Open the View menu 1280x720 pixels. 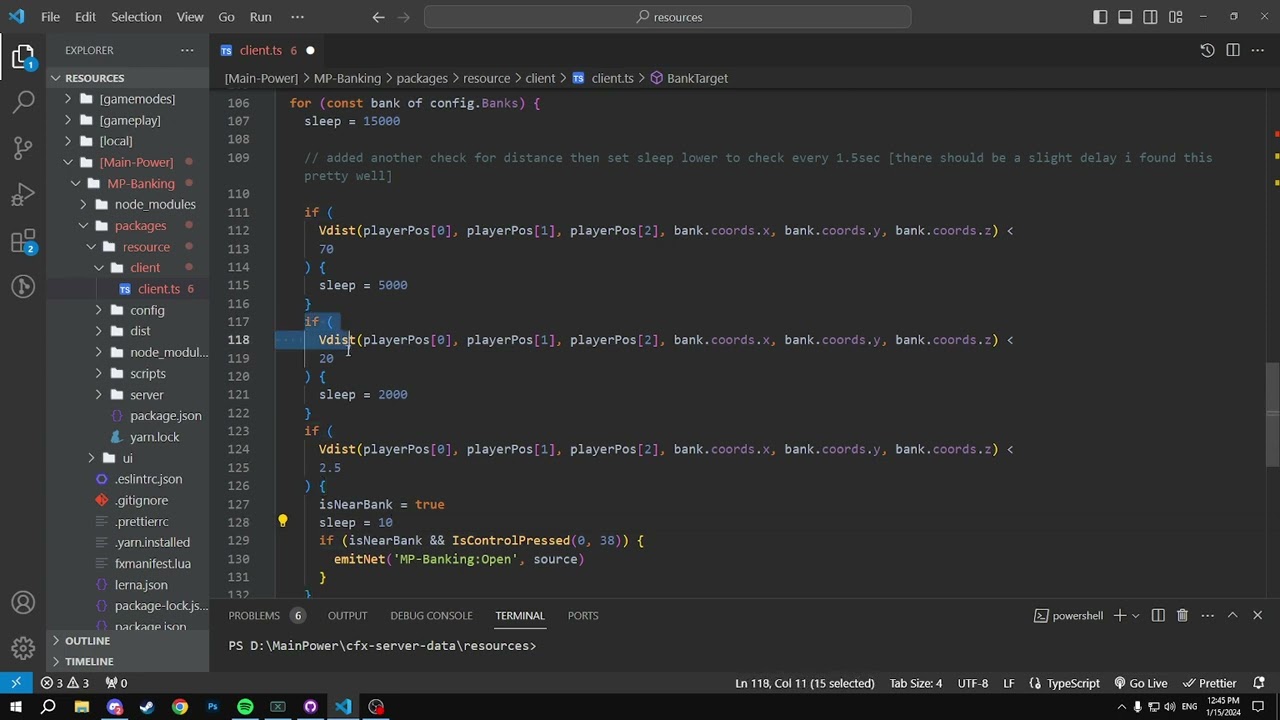[190, 17]
